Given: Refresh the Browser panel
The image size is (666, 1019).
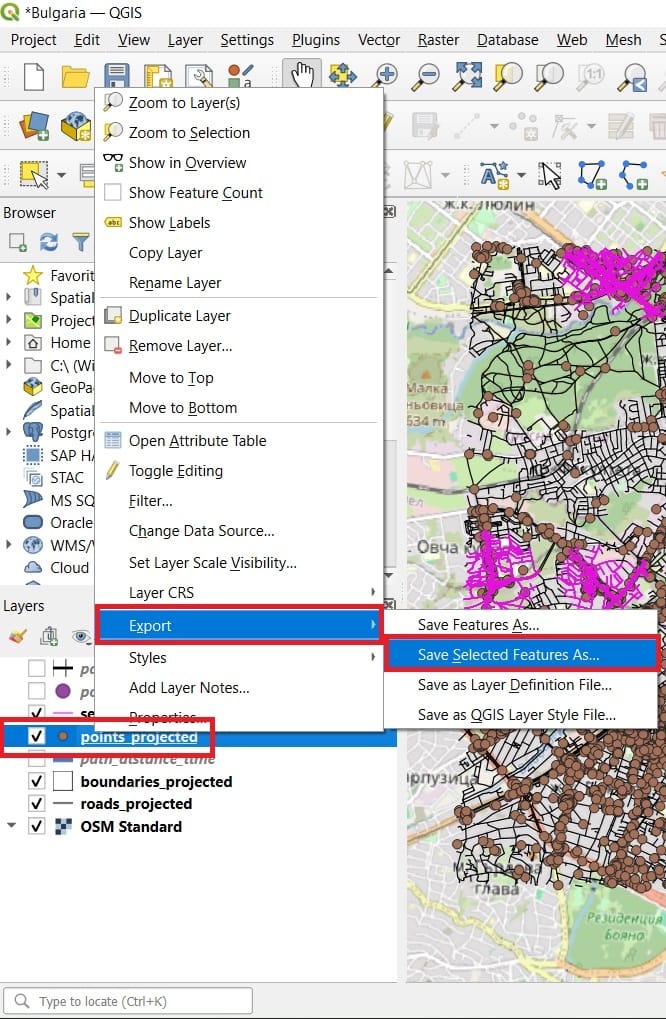Looking at the screenshot, I should [49, 242].
